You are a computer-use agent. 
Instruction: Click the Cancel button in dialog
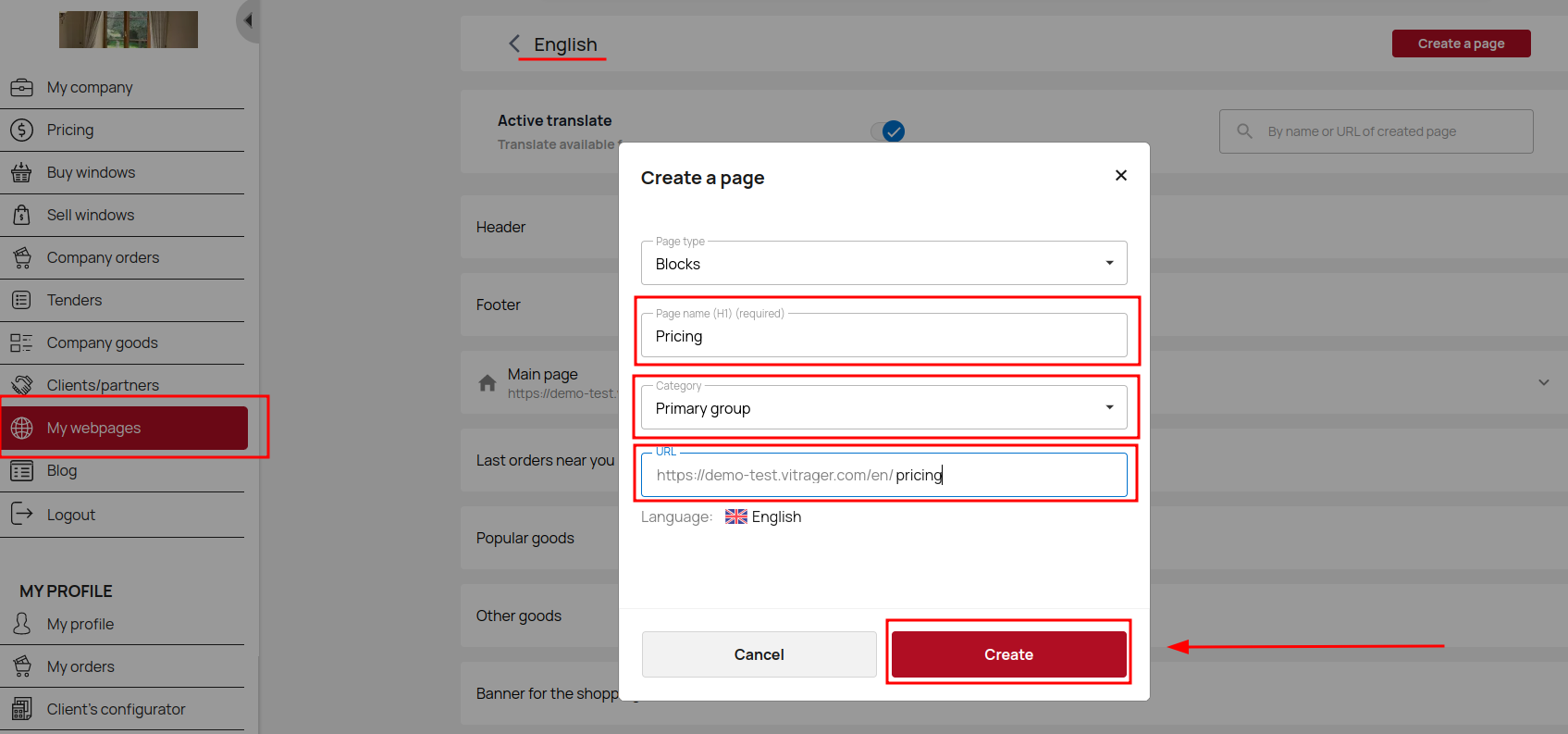coord(759,654)
